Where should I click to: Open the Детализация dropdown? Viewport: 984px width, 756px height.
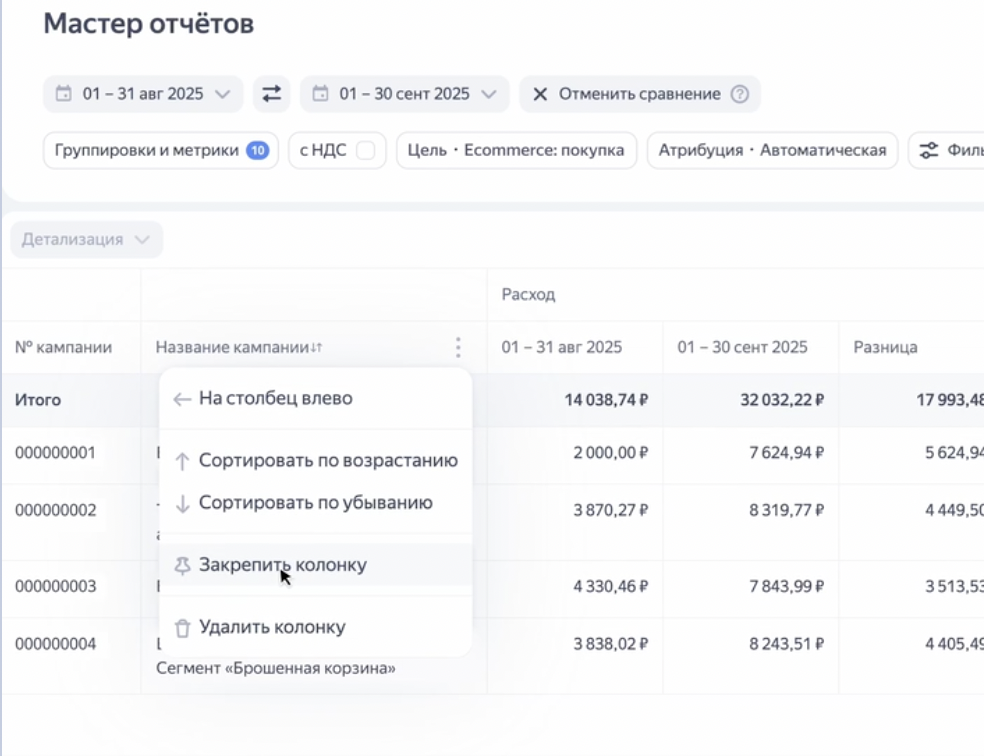[86, 239]
